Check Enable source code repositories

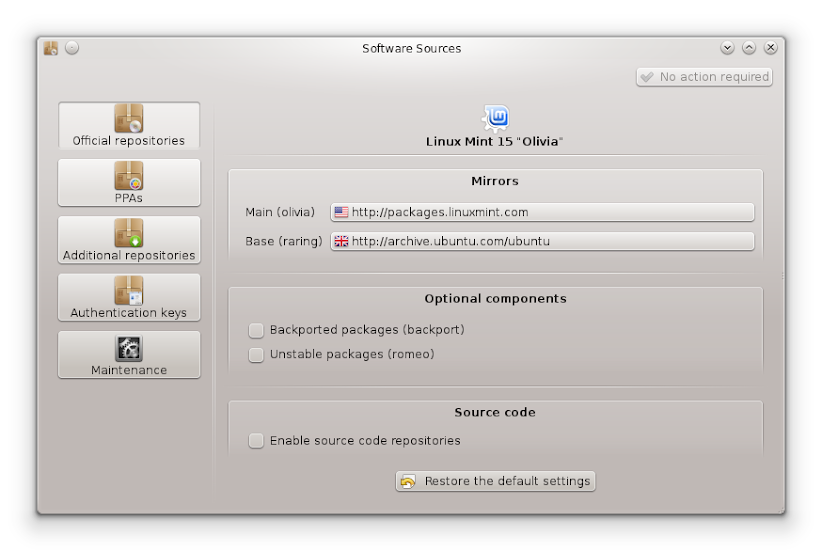[x=256, y=441]
